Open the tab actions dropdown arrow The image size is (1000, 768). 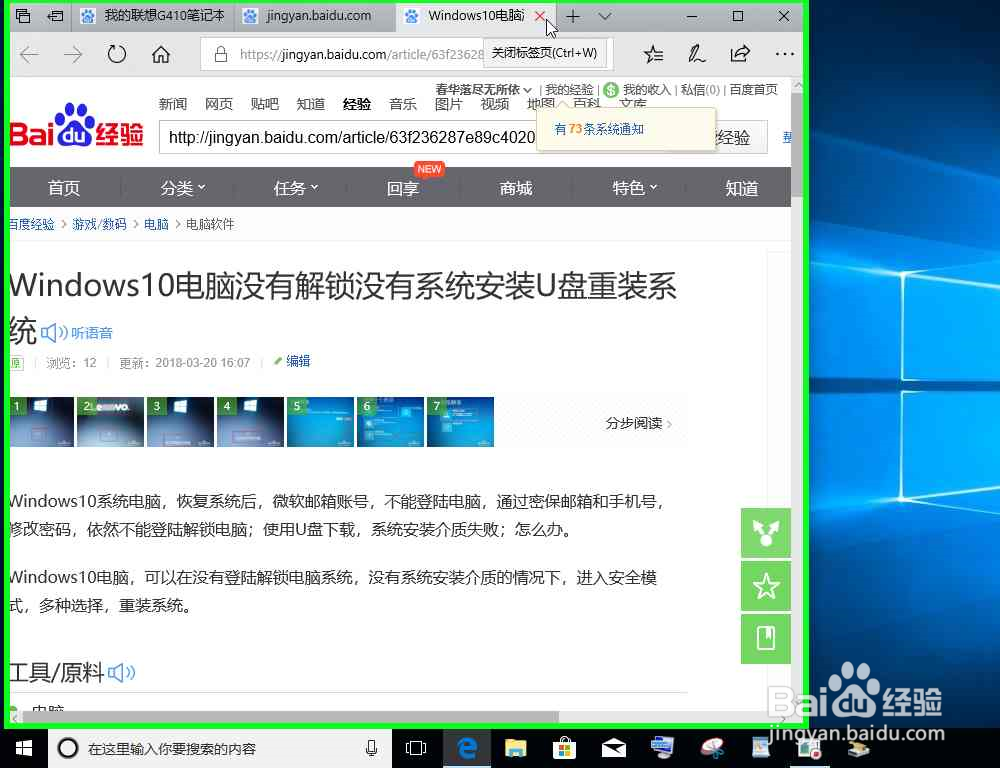click(x=601, y=16)
